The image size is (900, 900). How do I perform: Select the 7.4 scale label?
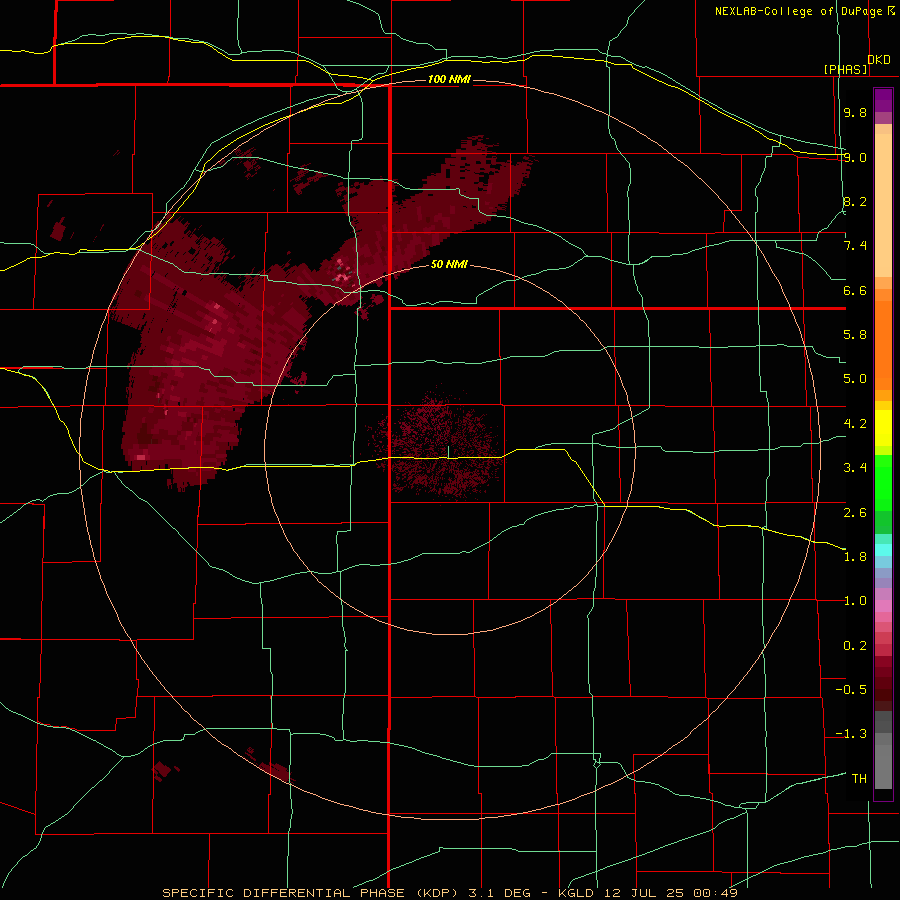tap(855, 246)
